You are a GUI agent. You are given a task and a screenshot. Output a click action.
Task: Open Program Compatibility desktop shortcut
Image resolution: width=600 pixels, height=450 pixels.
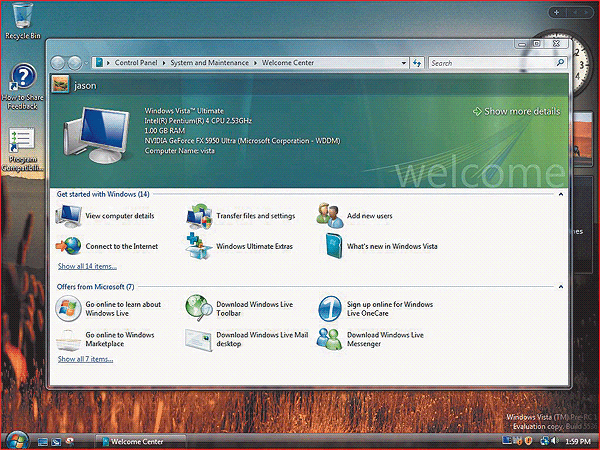tap(22, 149)
